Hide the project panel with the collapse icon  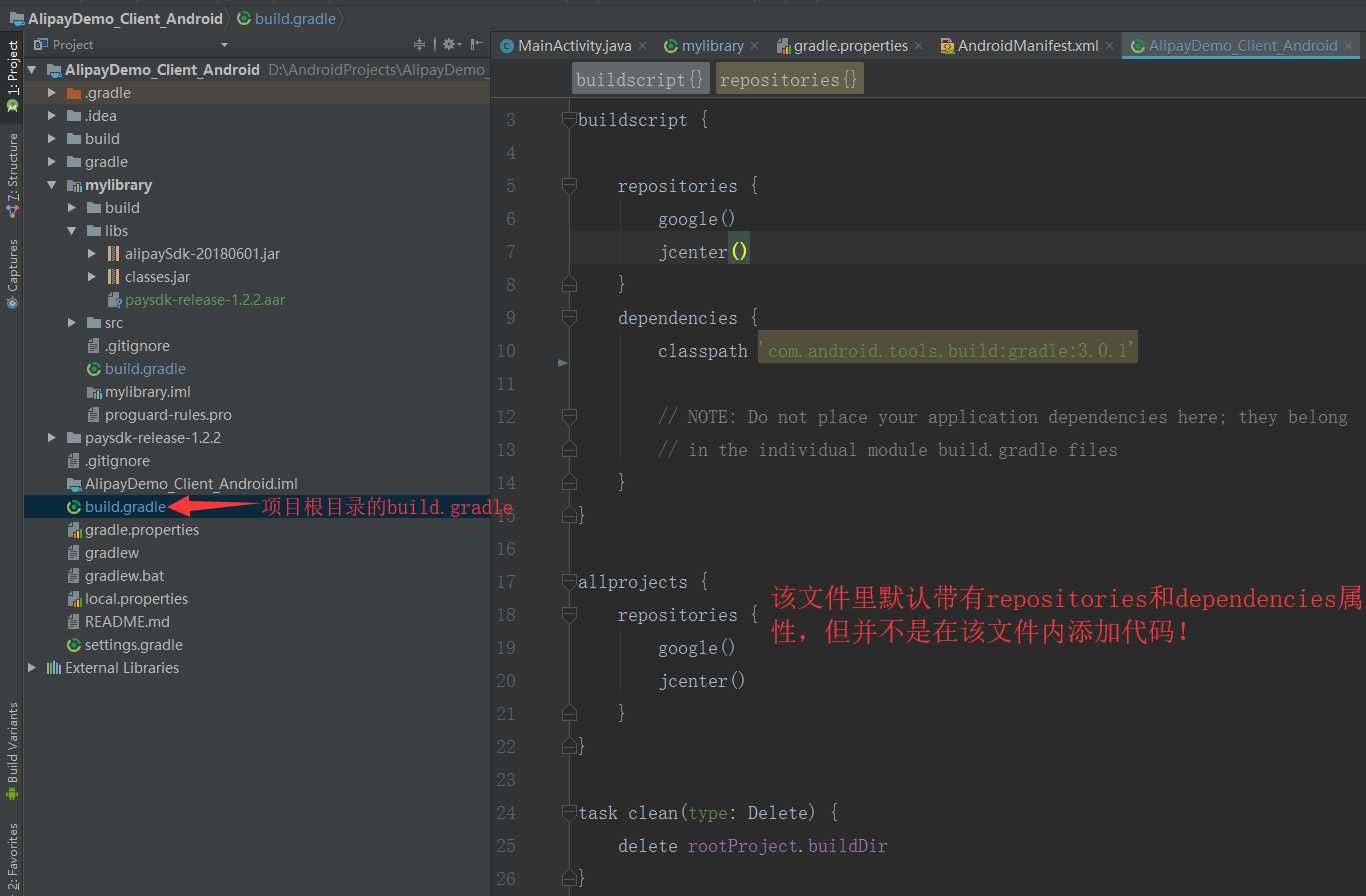[x=477, y=45]
